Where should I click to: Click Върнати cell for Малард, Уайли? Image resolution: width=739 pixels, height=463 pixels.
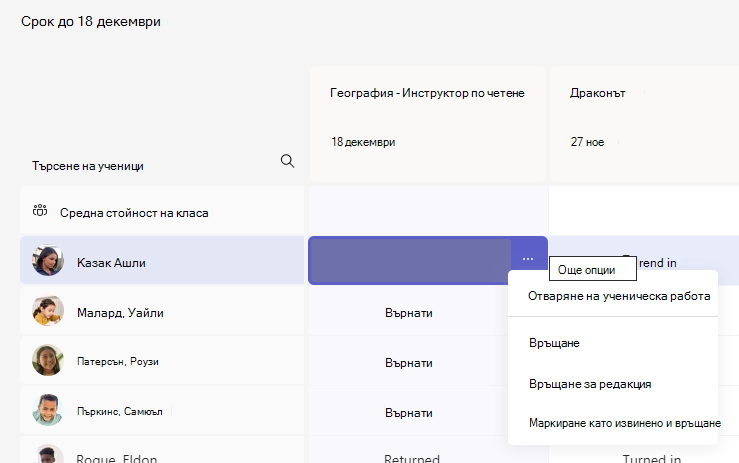point(409,313)
